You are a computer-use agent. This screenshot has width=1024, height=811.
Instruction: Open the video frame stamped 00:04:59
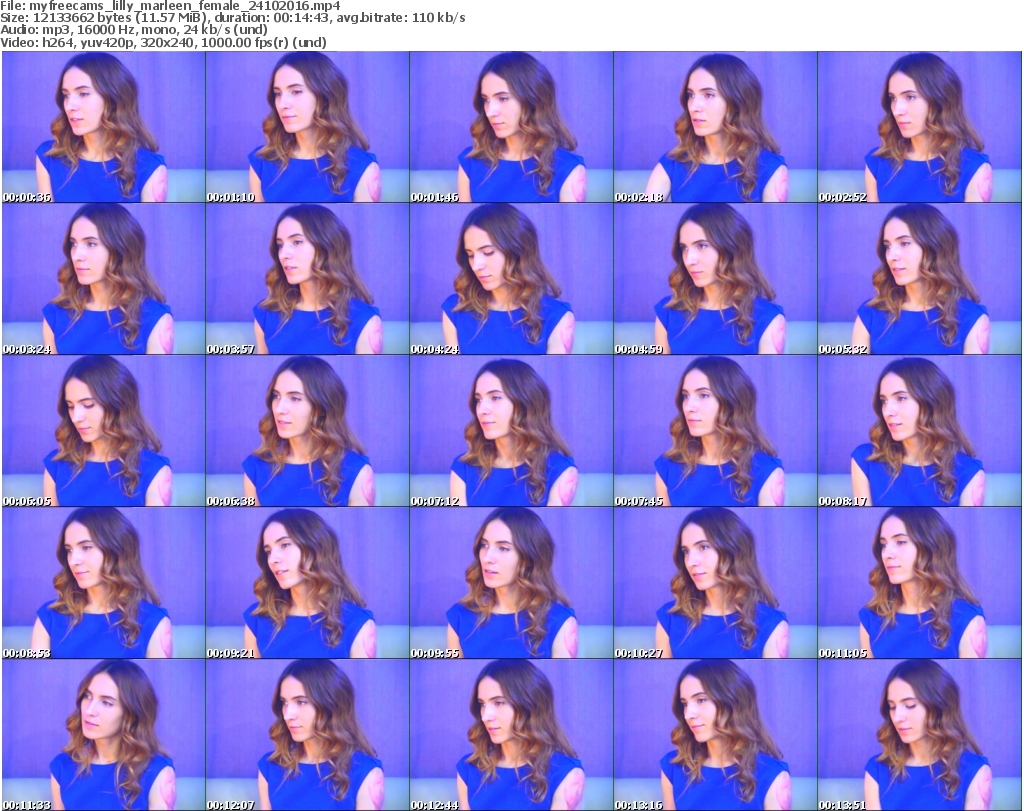pyautogui.click(x=715, y=279)
